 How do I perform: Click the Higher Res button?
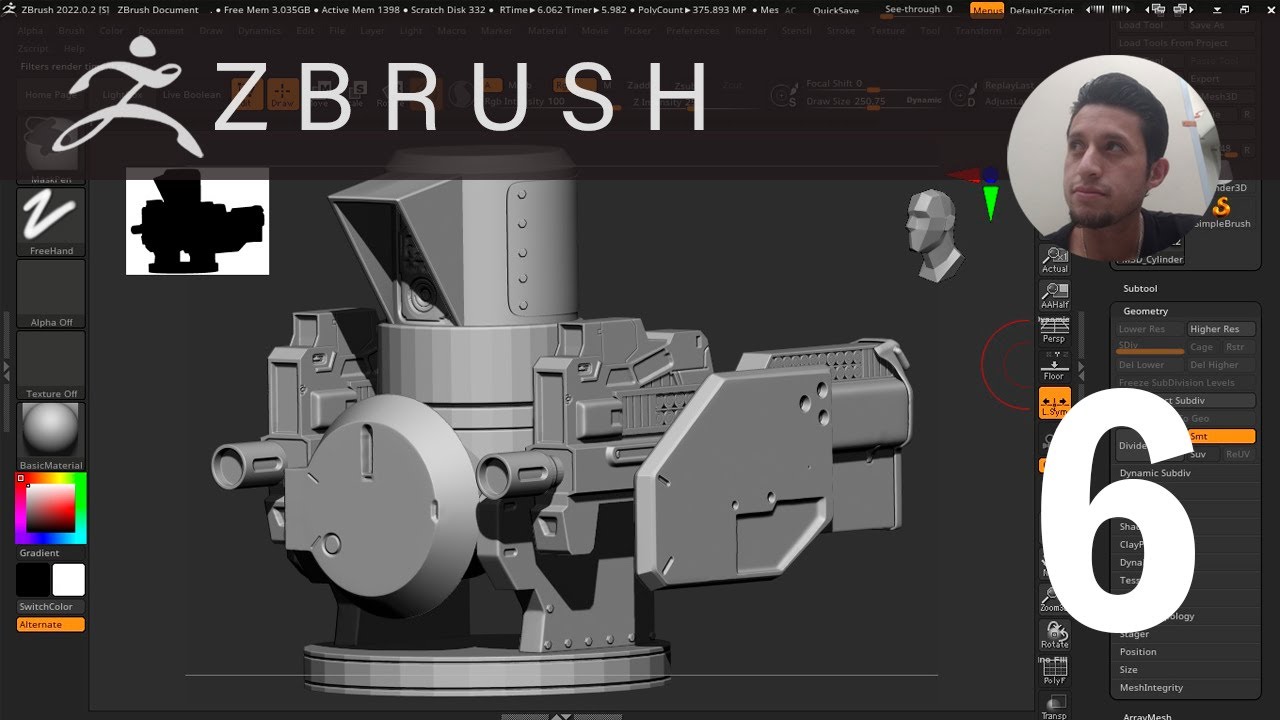(x=1221, y=329)
